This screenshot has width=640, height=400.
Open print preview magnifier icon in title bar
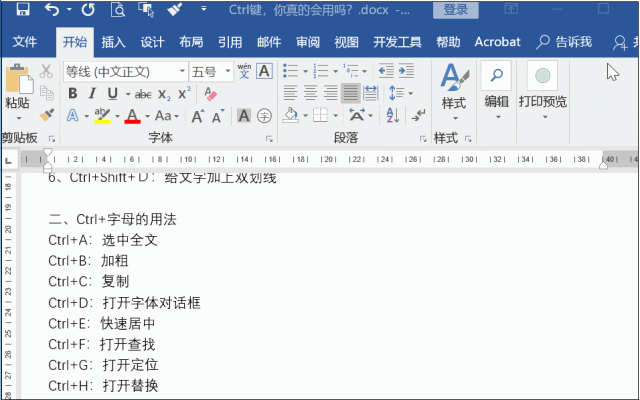coord(118,9)
